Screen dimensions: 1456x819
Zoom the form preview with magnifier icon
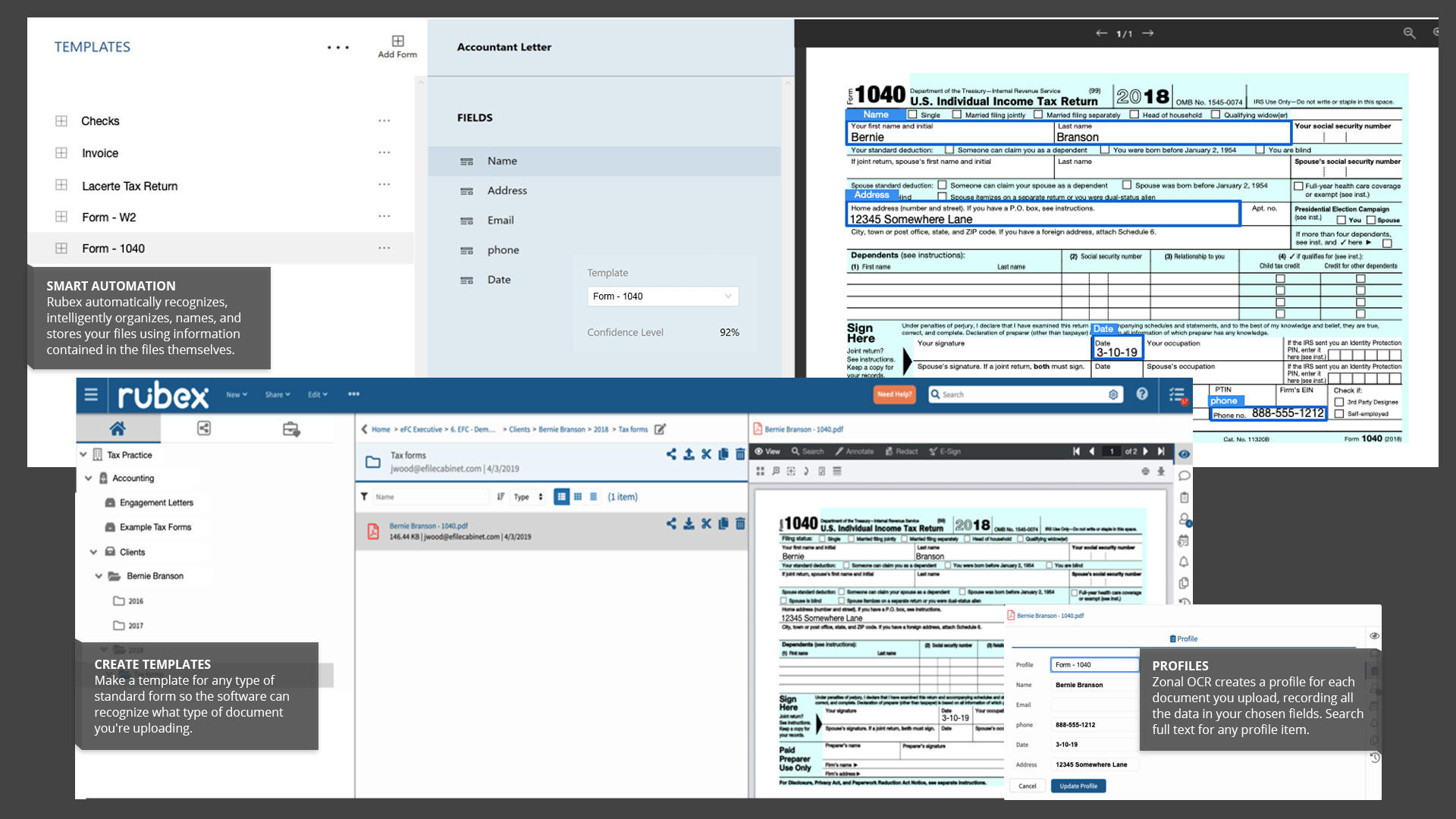pyautogui.click(x=1409, y=33)
